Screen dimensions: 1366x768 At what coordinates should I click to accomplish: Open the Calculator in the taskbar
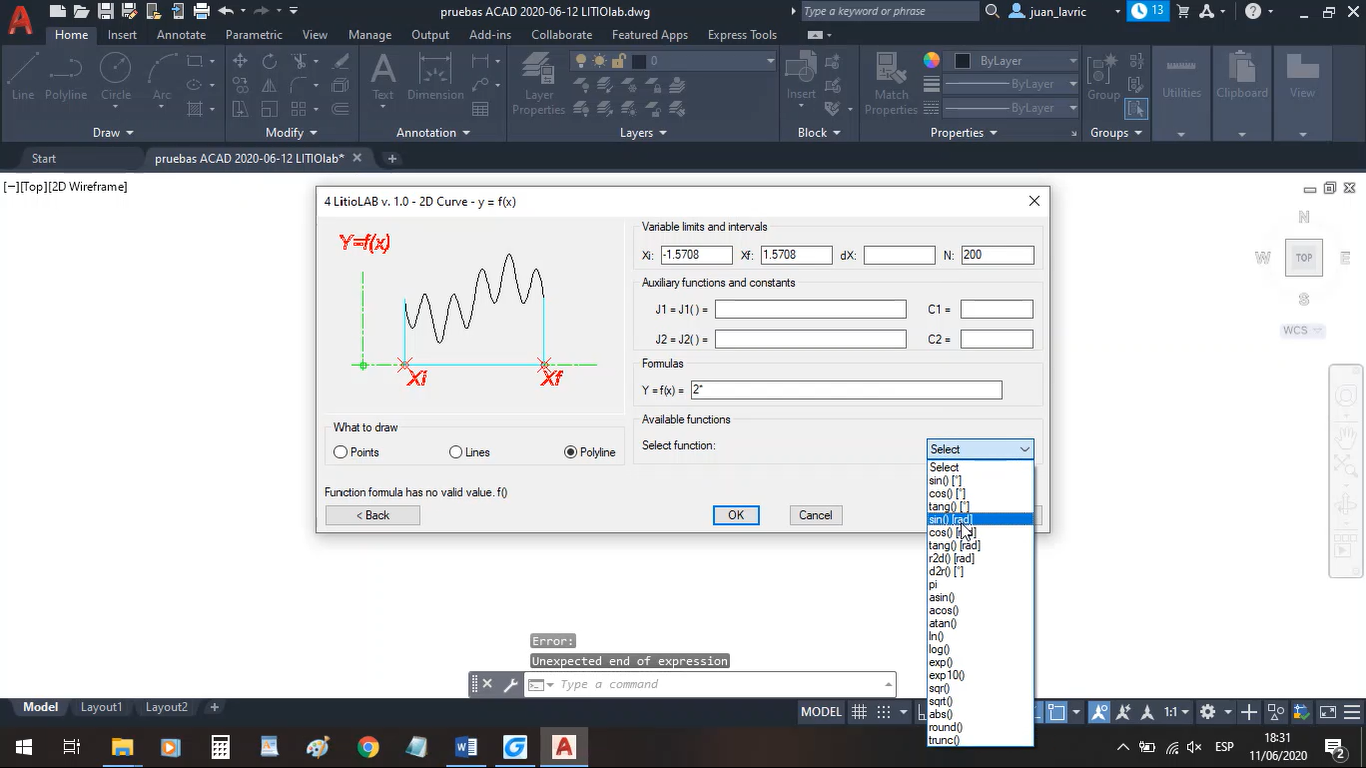[x=221, y=747]
